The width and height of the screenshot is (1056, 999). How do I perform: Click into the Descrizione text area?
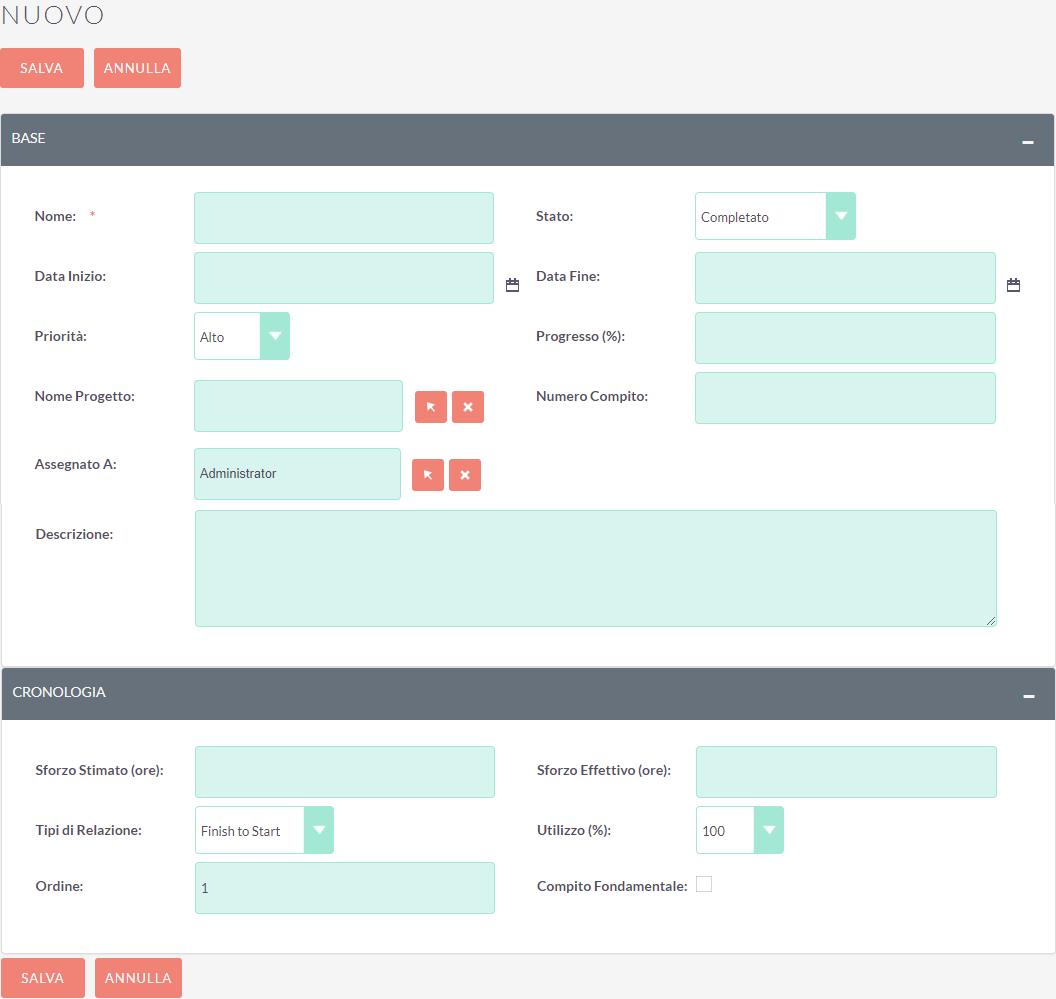pos(595,568)
